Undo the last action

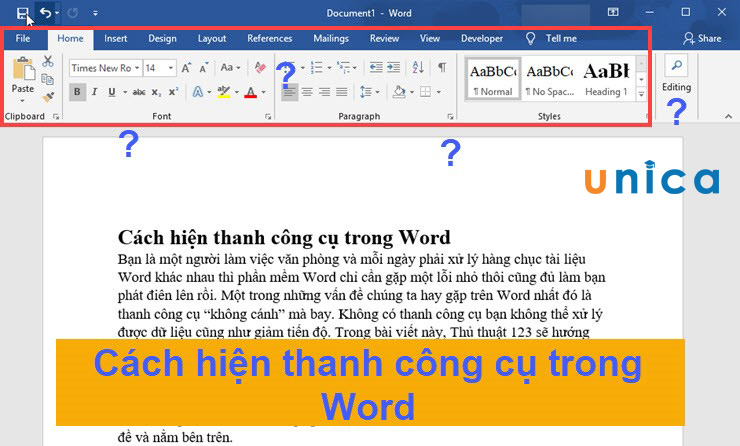pos(45,12)
